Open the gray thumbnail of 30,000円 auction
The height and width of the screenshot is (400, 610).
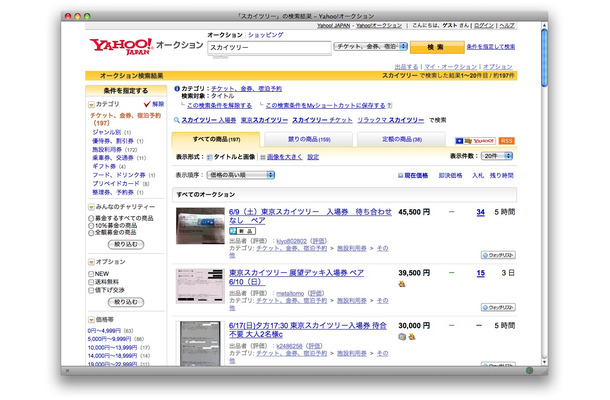[x=200, y=343]
